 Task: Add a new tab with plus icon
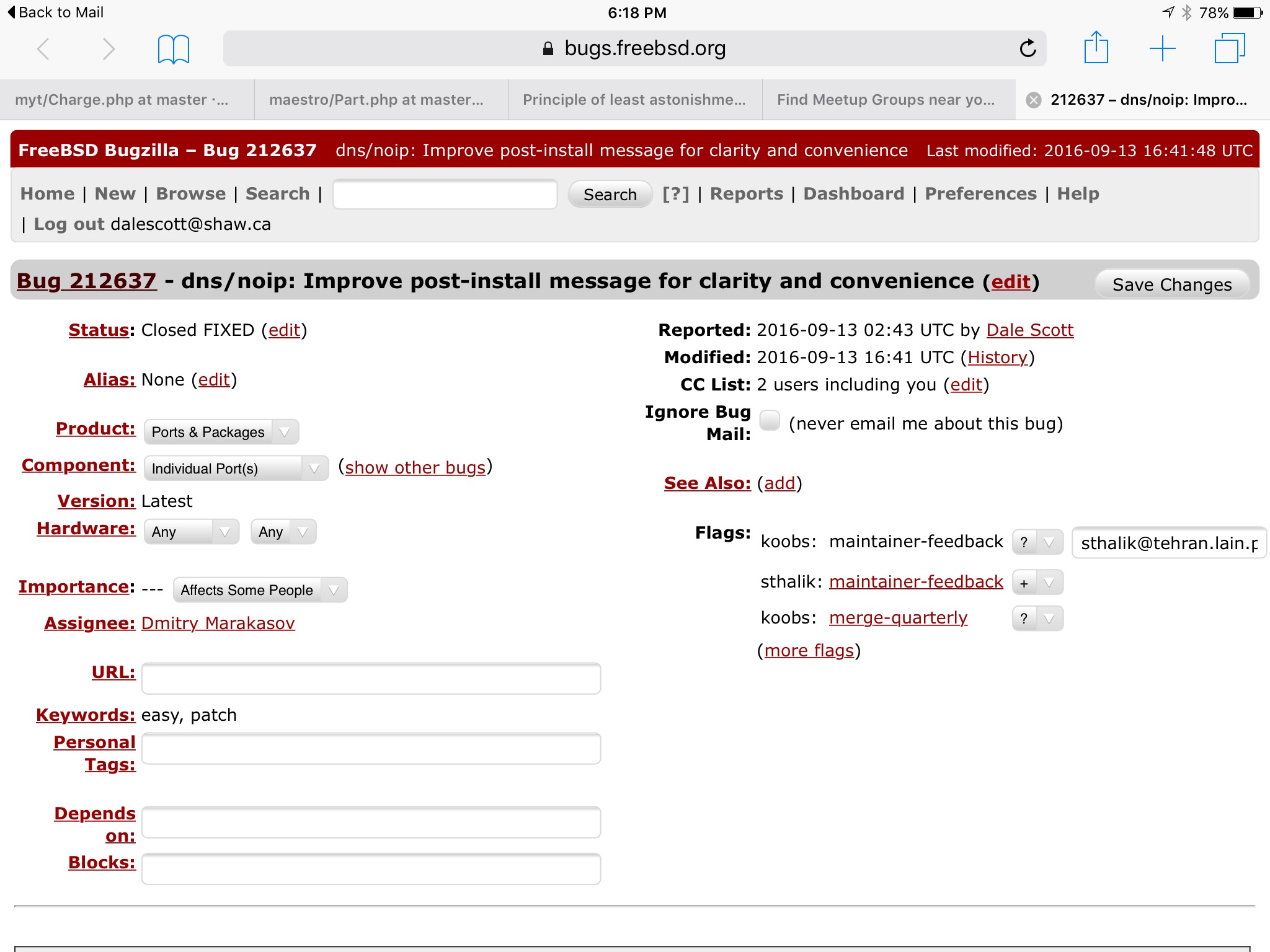pyautogui.click(x=1163, y=48)
